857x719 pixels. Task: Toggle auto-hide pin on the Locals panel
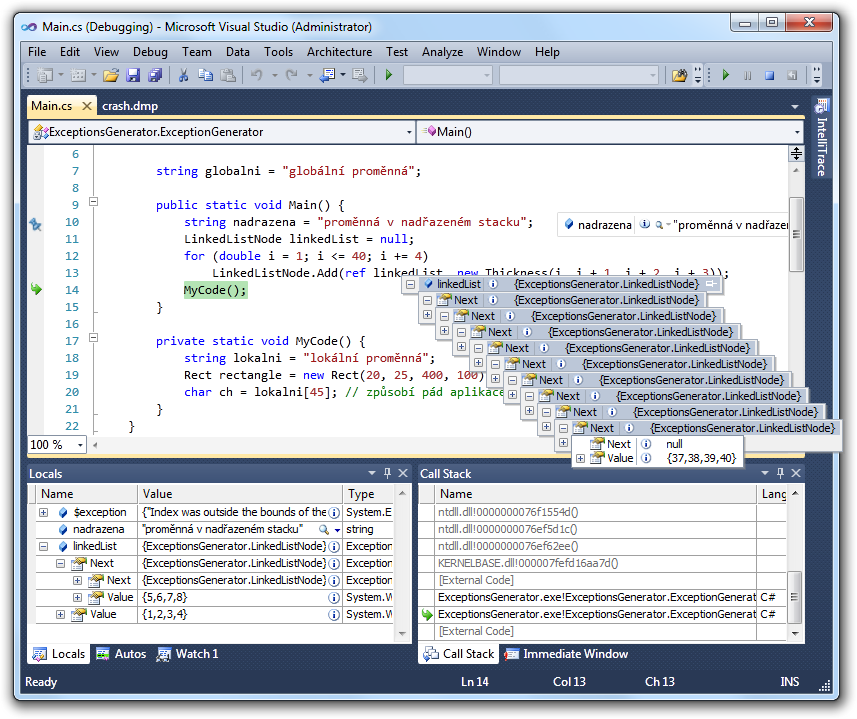[387, 473]
